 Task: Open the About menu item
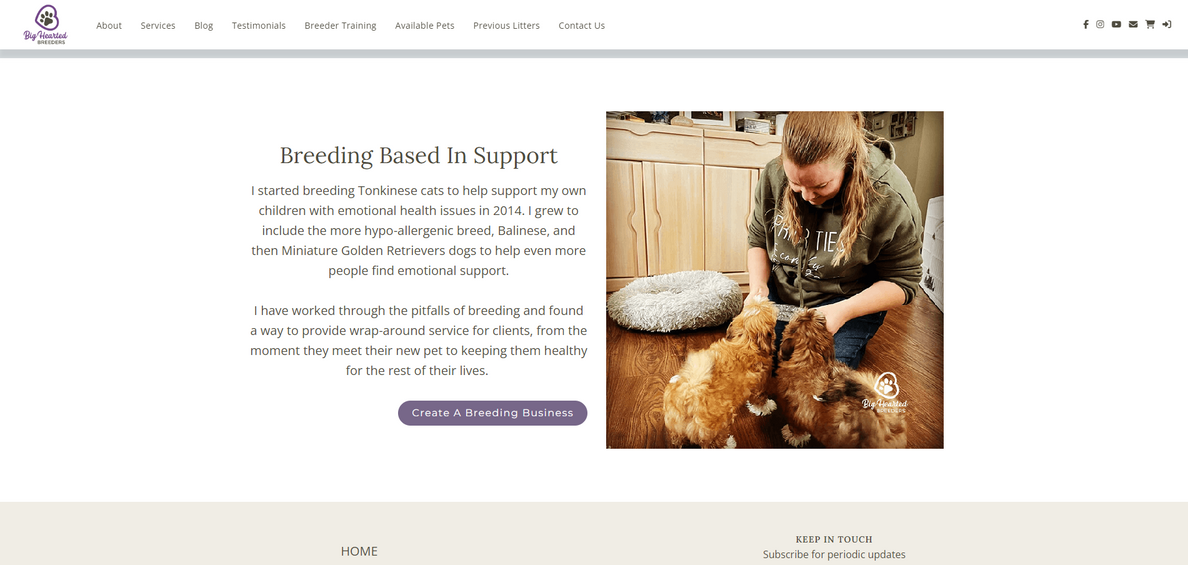109,26
